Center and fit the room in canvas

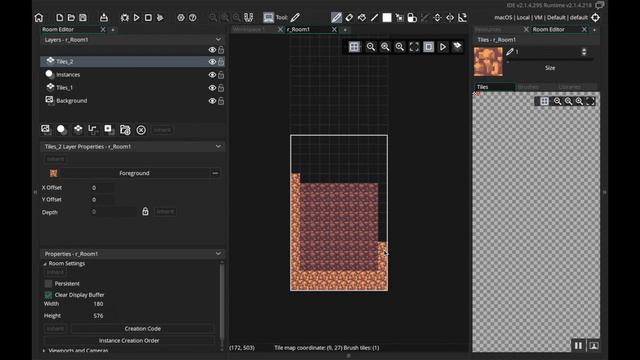414,47
